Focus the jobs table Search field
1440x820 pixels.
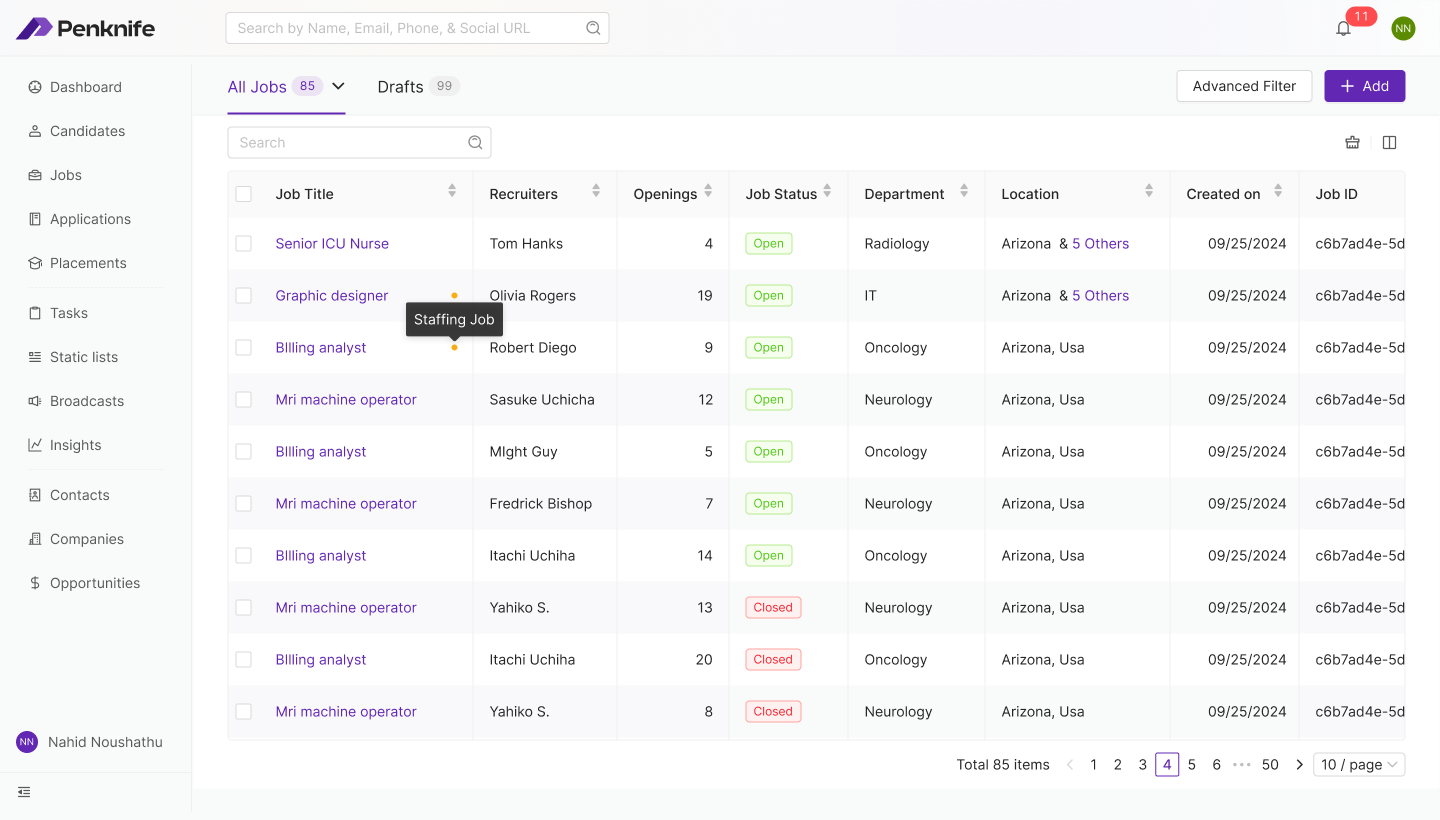point(359,142)
